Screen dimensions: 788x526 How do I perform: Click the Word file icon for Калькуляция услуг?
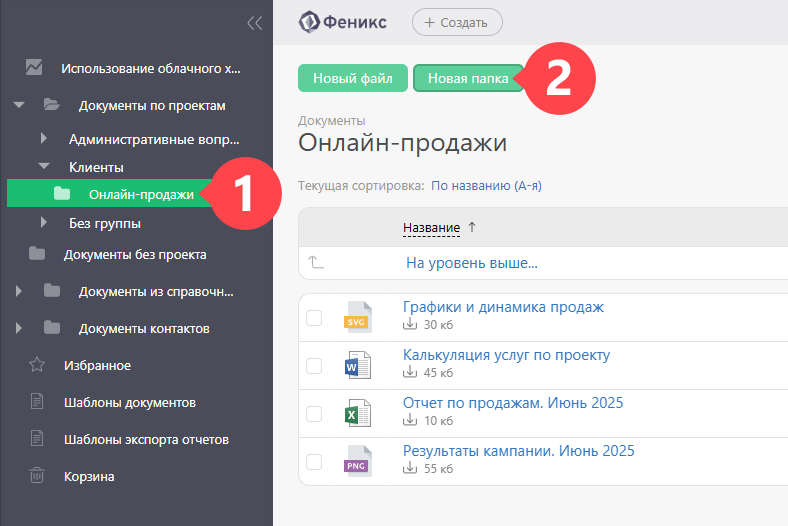[358, 365]
